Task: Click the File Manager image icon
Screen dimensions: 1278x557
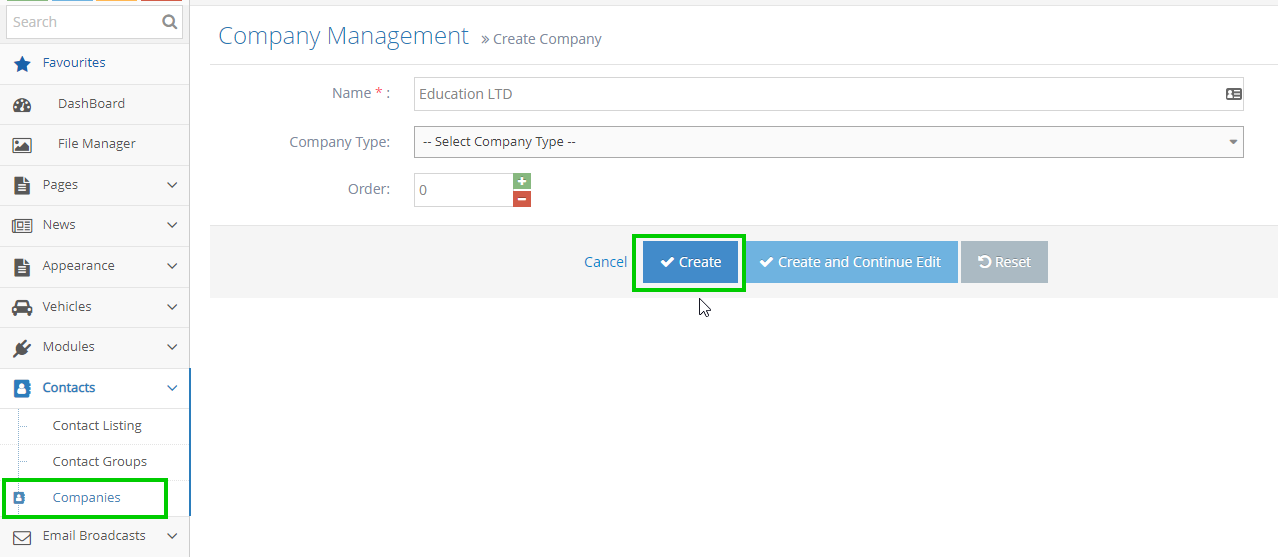Action: pos(22,144)
